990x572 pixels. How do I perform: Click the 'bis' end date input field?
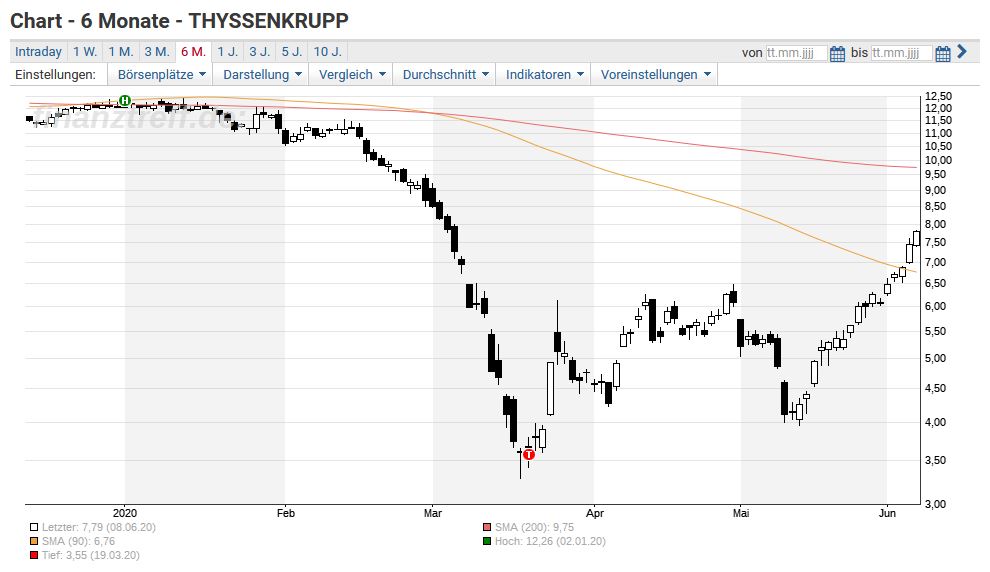tap(901, 53)
